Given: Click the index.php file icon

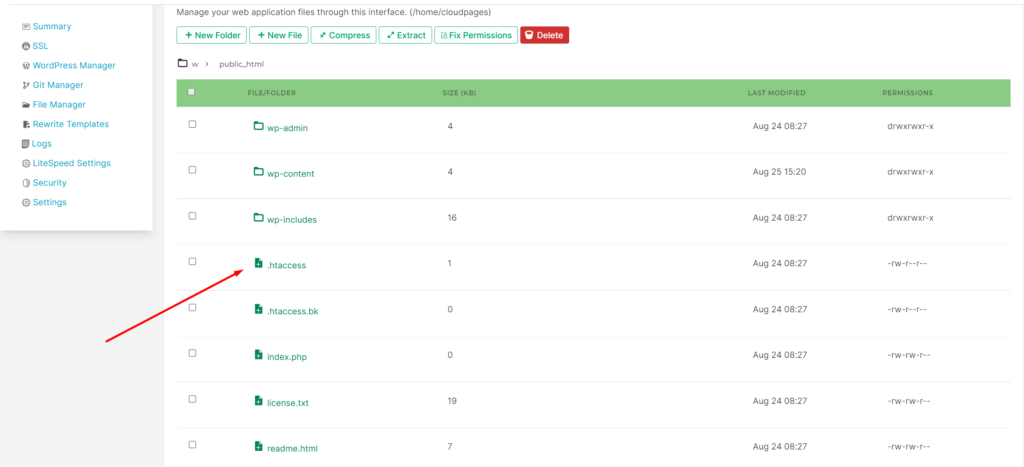Looking at the screenshot, I should coord(259,355).
